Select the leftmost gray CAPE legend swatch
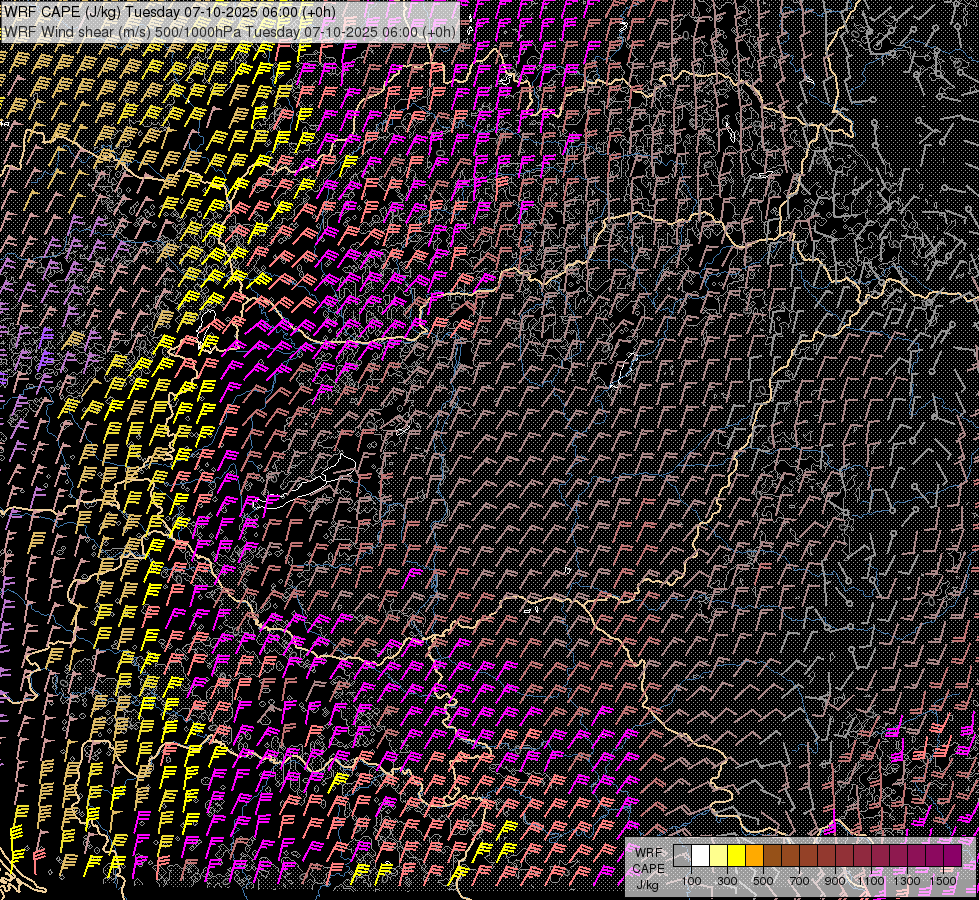 tap(682, 855)
